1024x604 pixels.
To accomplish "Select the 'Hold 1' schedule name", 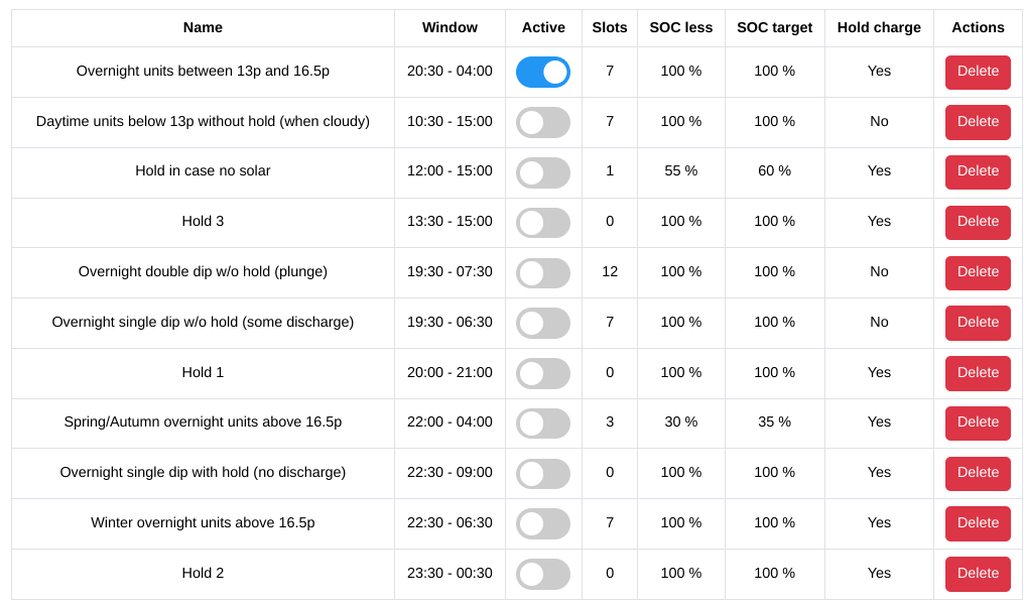I will (203, 373).
